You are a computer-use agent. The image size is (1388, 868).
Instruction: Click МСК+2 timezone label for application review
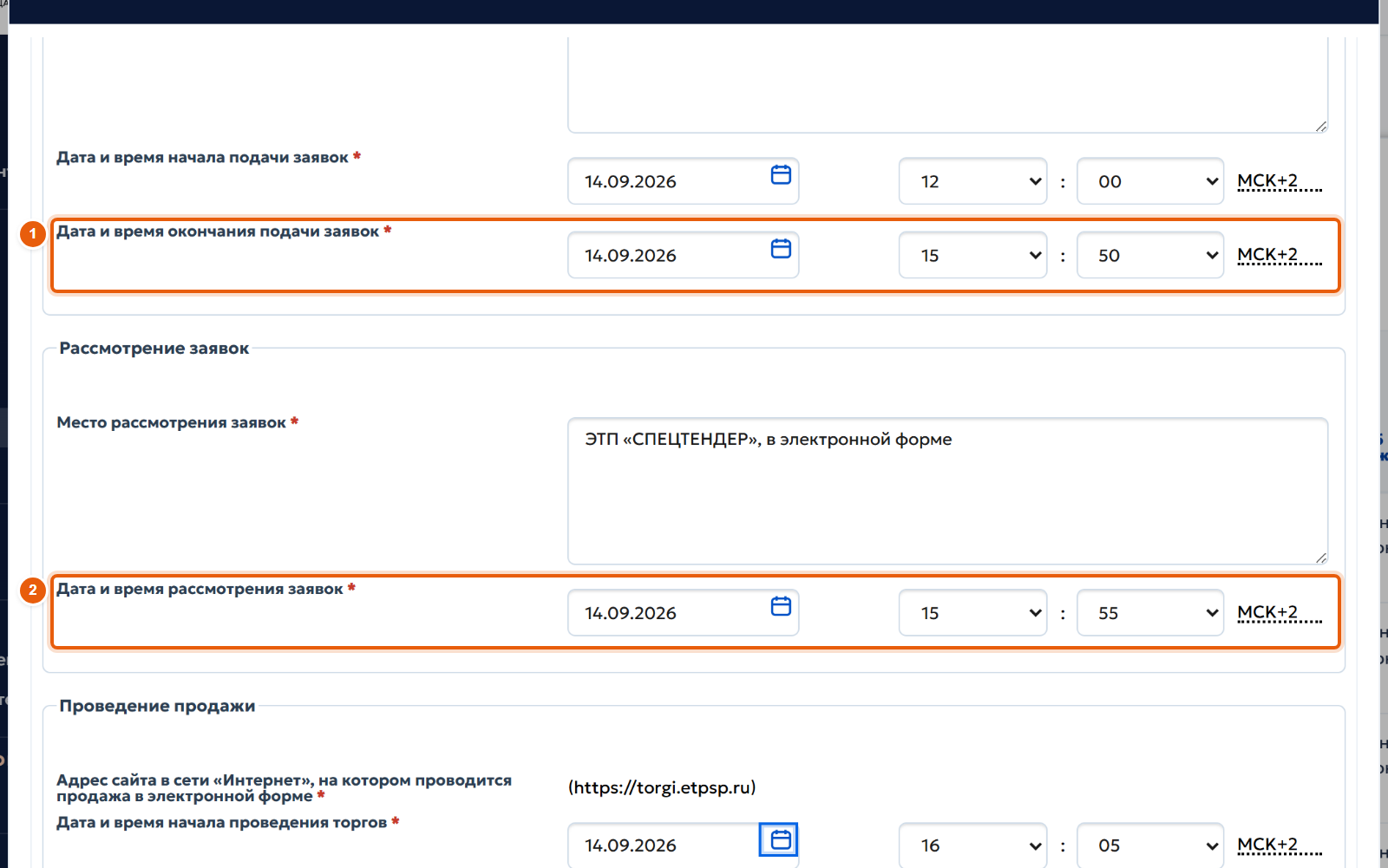coord(1280,612)
